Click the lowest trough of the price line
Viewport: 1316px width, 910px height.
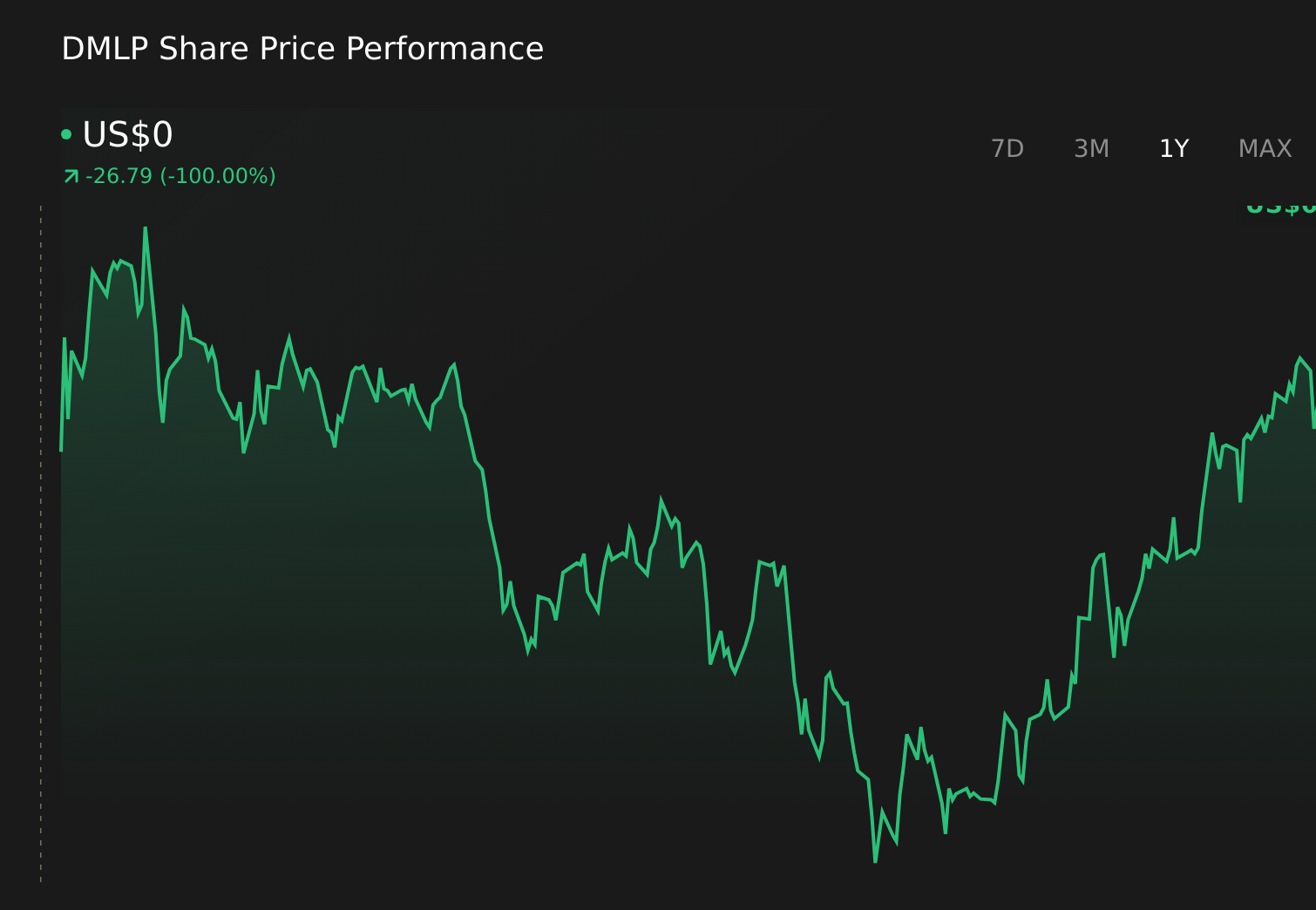[875, 861]
